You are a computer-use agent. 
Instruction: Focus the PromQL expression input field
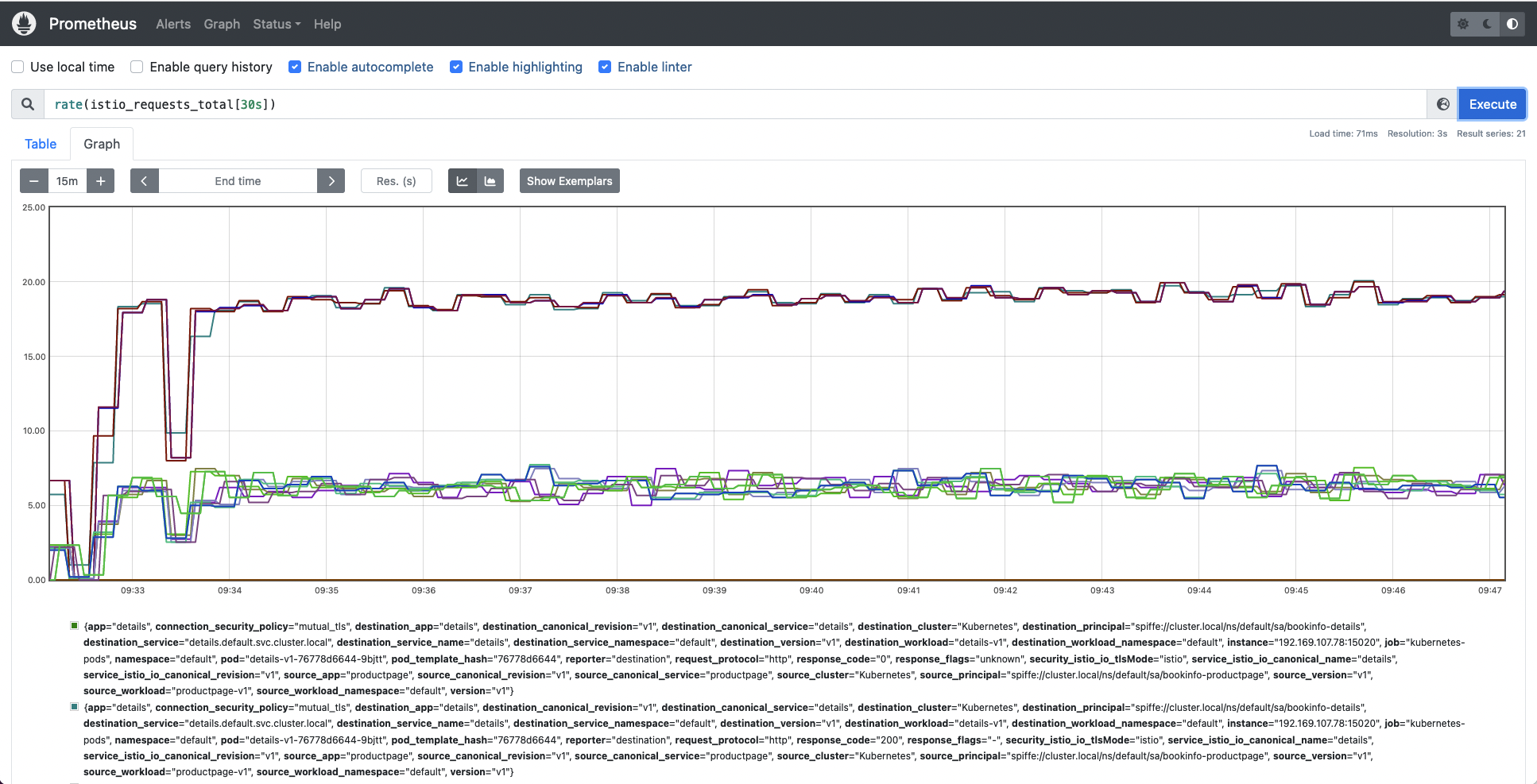coord(735,104)
